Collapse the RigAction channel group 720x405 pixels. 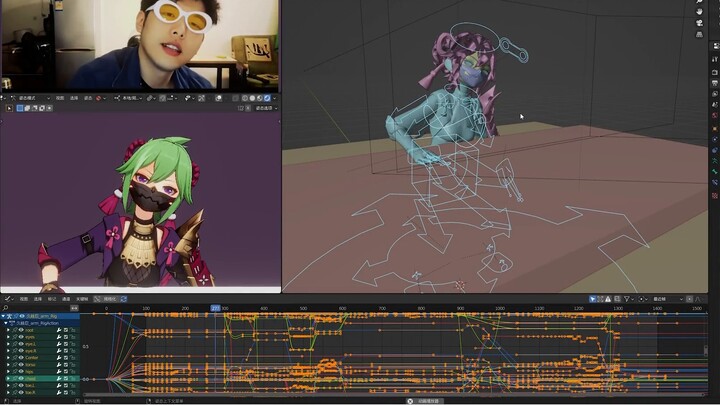(6, 323)
